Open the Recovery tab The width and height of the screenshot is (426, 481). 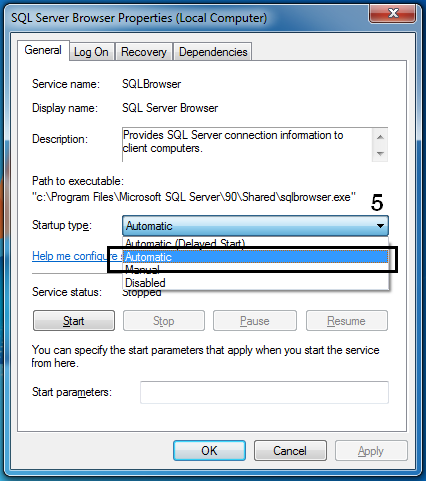(144, 52)
